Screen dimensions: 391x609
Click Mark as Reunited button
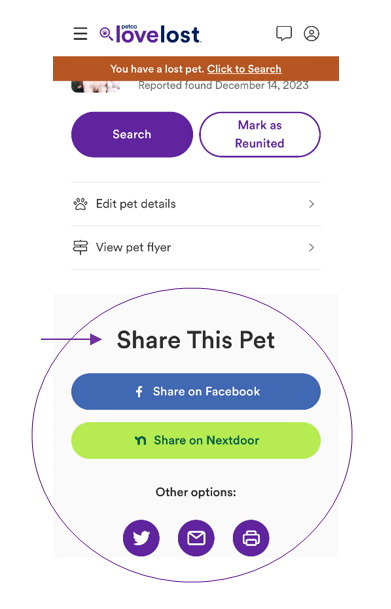coord(260,134)
